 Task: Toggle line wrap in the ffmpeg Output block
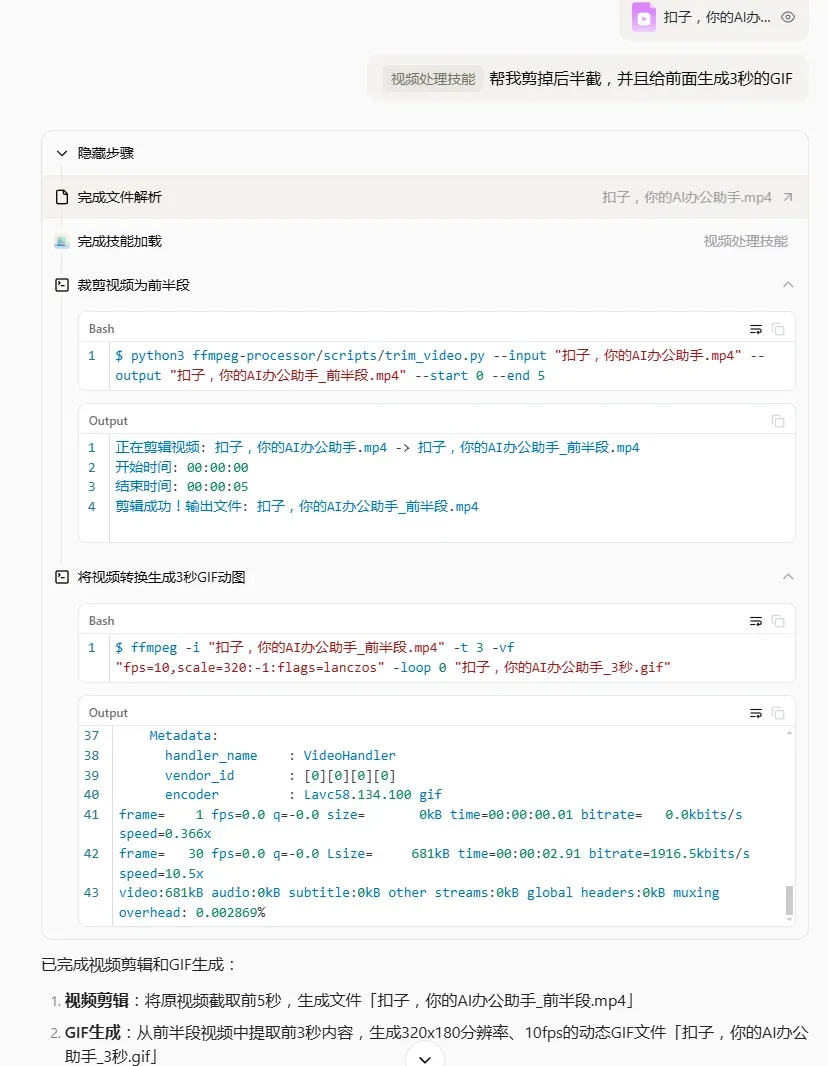(x=756, y=713)
